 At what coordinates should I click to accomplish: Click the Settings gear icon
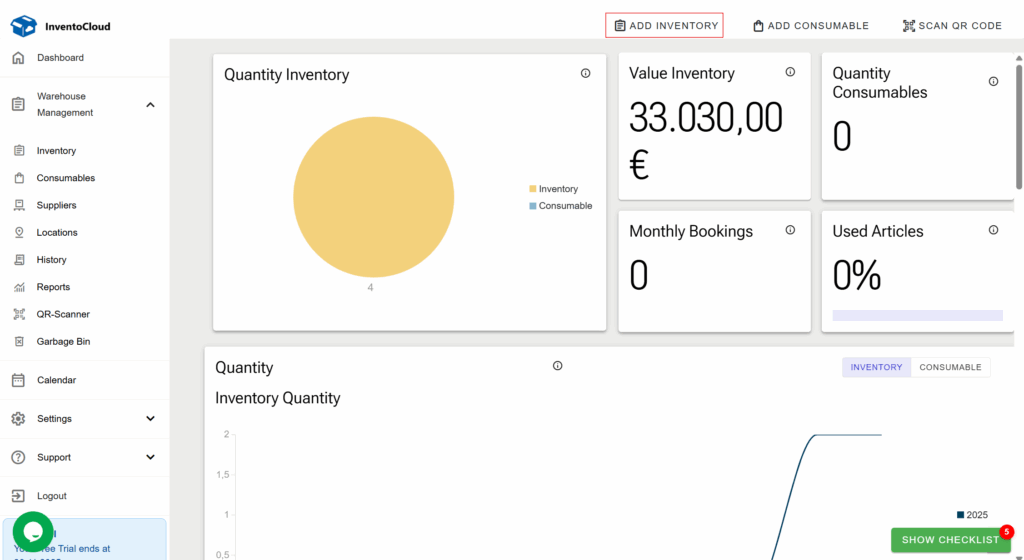pos(18,418)
